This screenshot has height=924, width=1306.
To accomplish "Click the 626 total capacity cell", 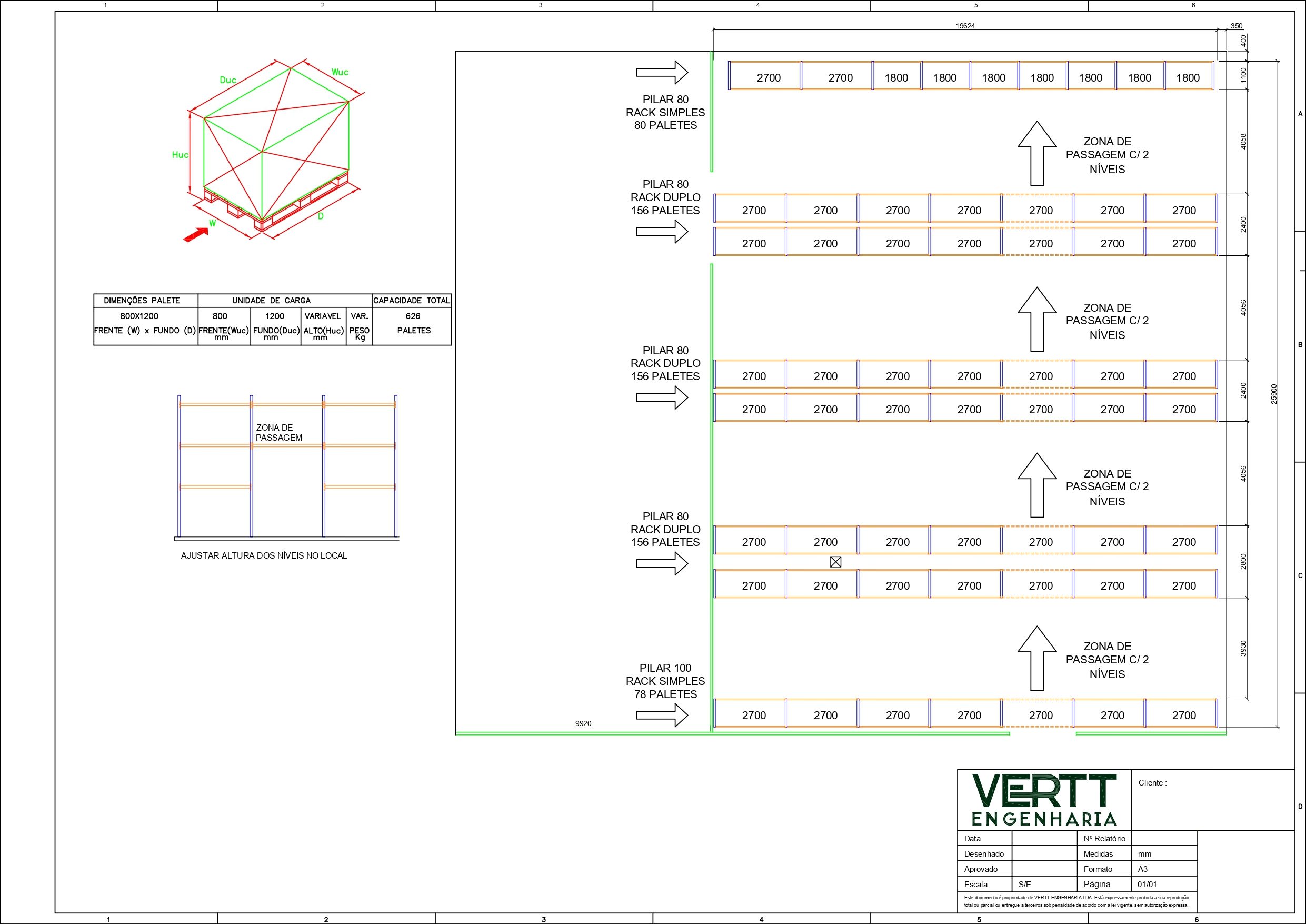I will (x=413, y=316).
